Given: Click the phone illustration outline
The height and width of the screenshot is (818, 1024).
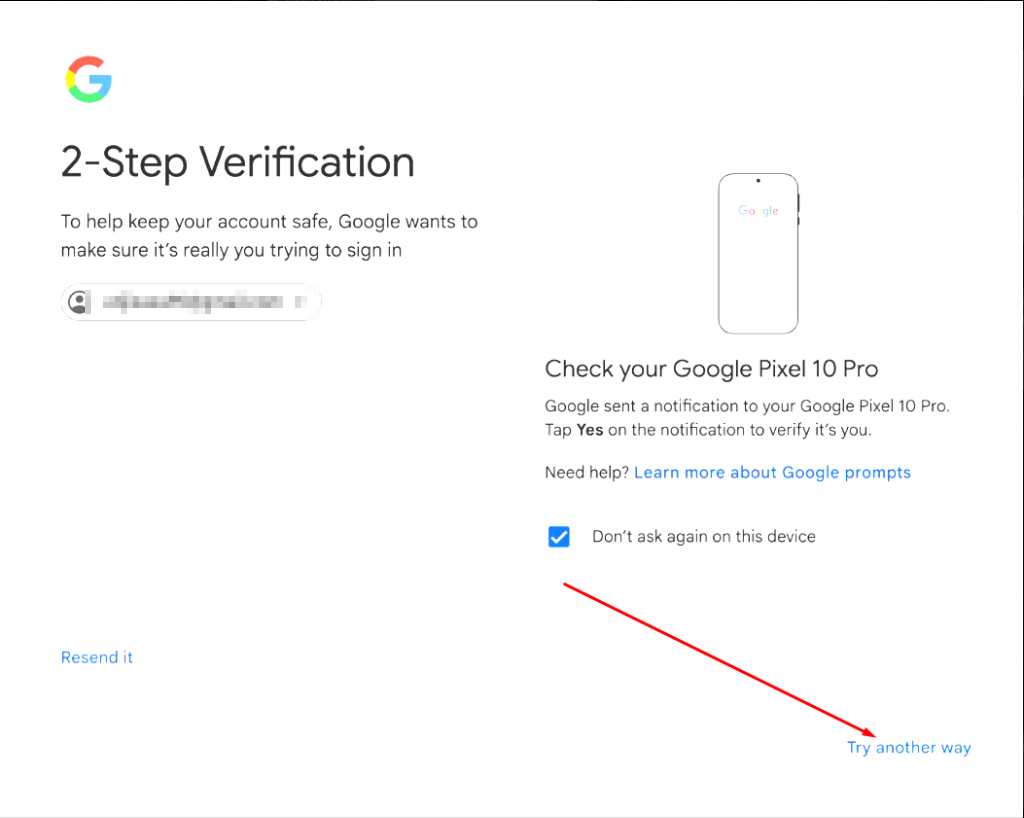Looking at the screenshot, I should (758, 253).
